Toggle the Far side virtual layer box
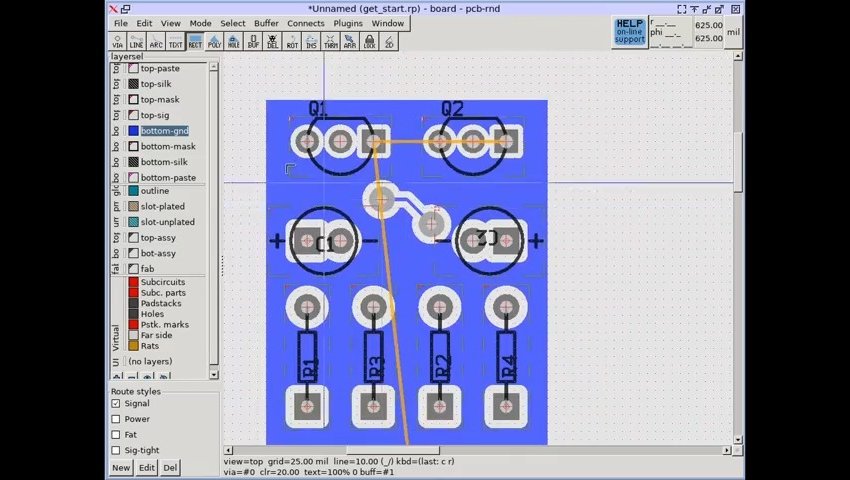This screenshot has height=480, width=850. click(x=133, y=335)
